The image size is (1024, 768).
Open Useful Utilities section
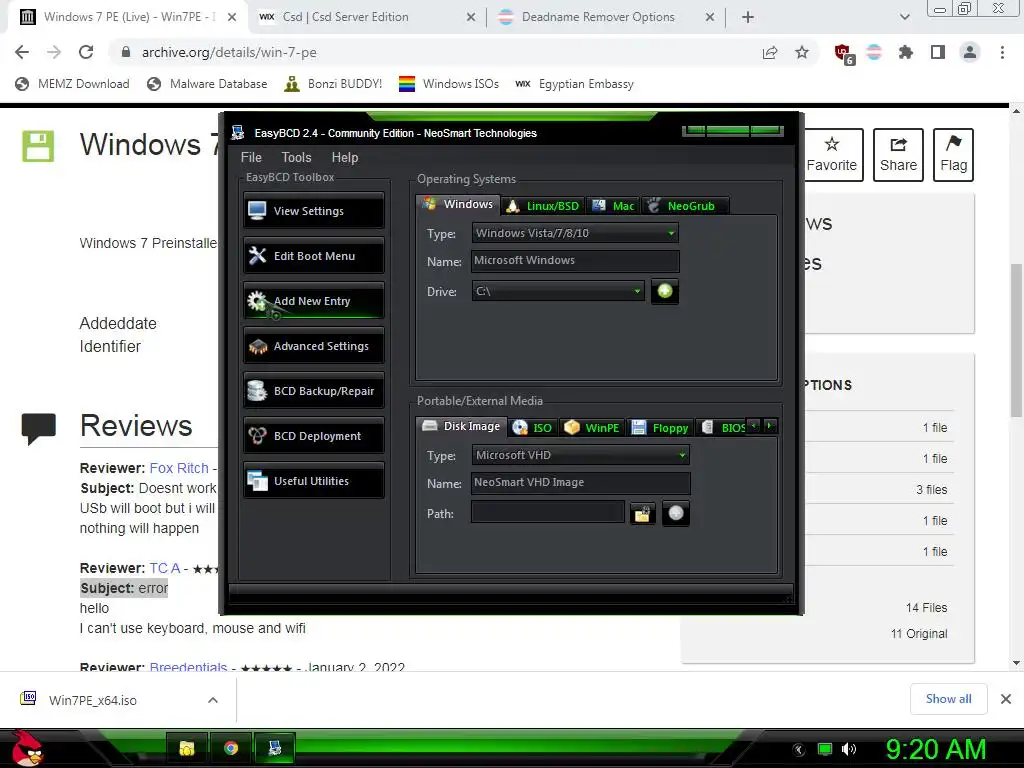[x=313, y=481]
